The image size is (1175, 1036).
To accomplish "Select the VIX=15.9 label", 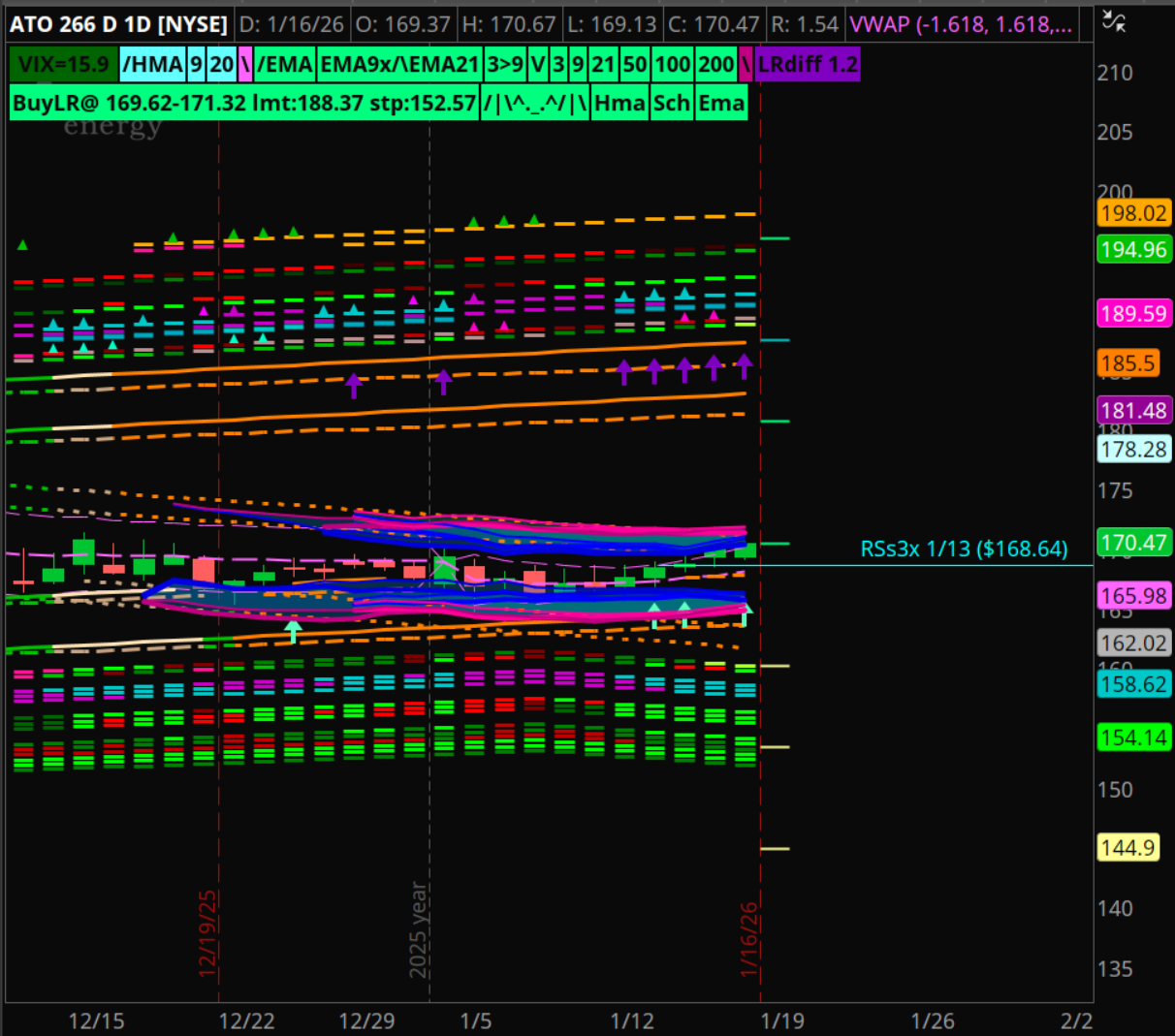I will click(x=64, y=65).
